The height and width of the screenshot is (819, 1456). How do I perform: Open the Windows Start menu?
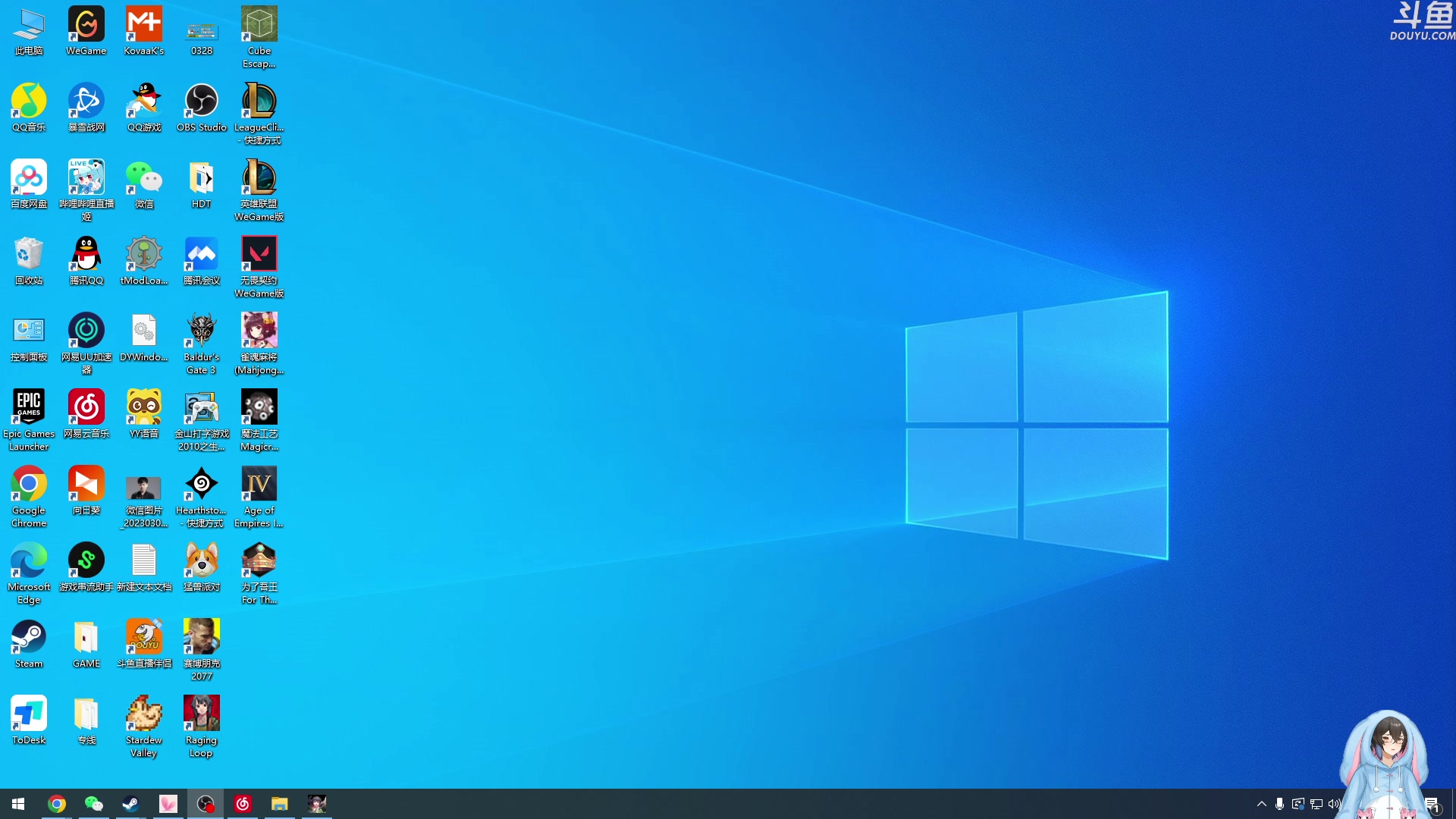tap(18, 804)
